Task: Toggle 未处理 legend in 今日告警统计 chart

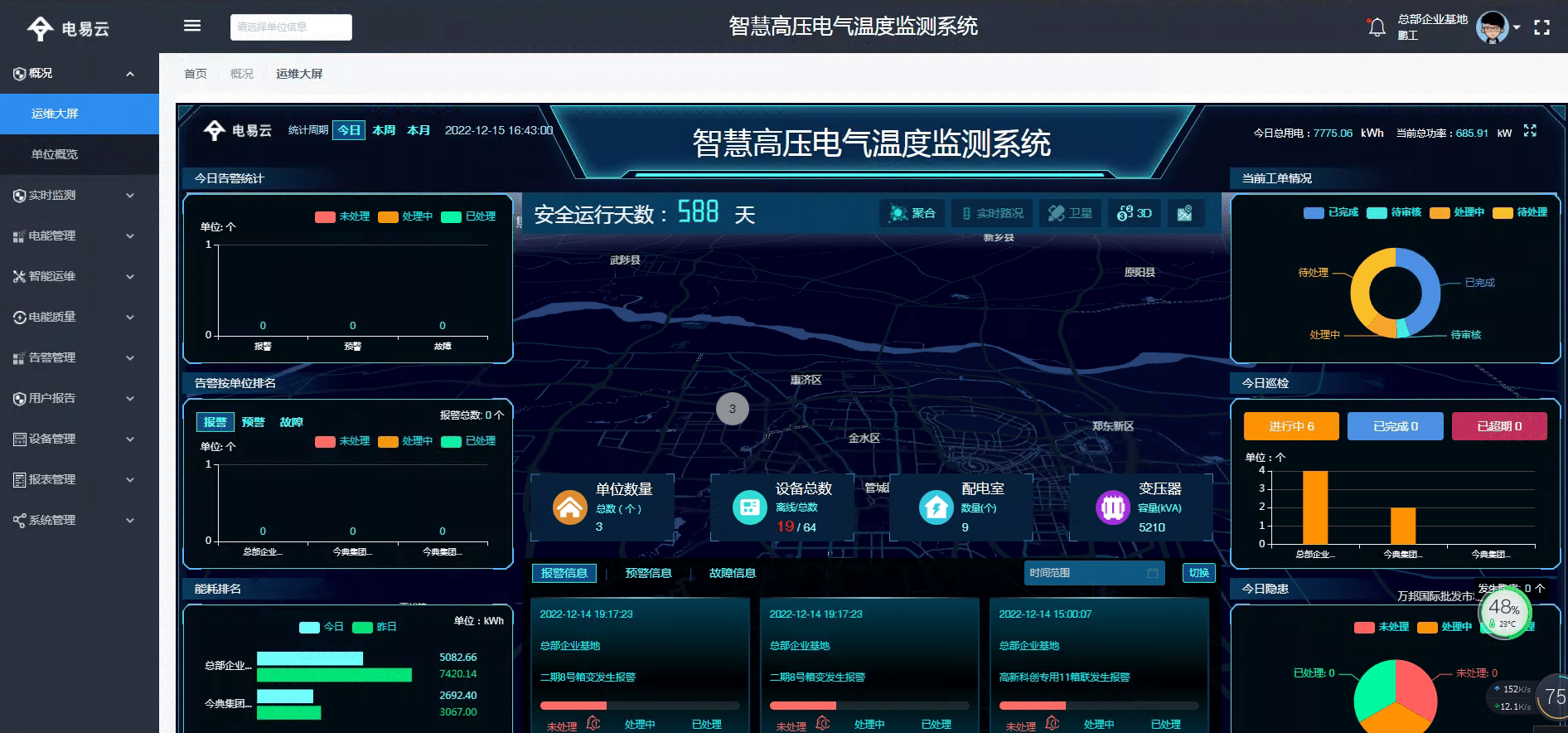Action: pyautogui.click(x=342, y=216)
